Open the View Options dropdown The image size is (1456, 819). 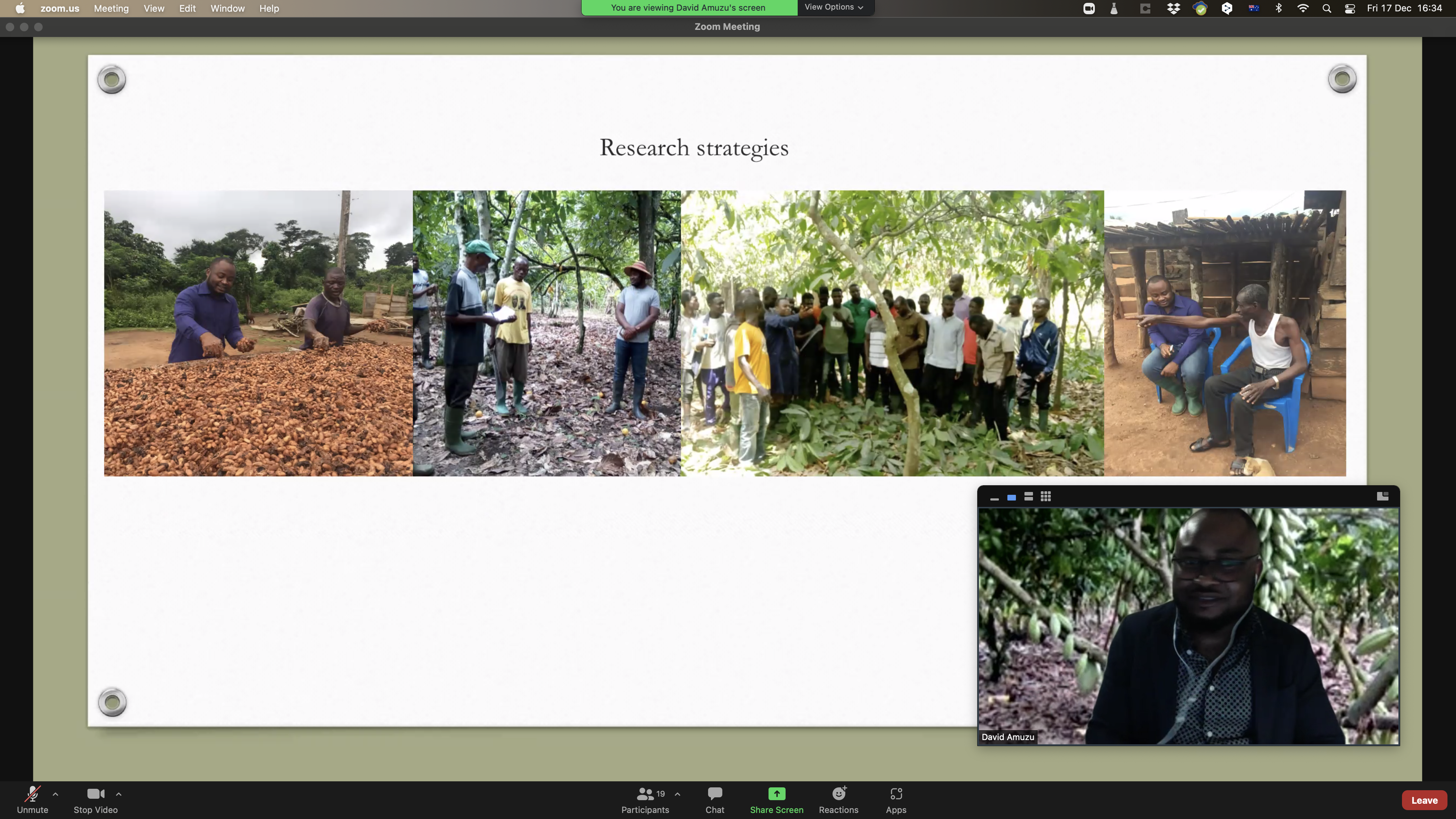coord(834,7)
